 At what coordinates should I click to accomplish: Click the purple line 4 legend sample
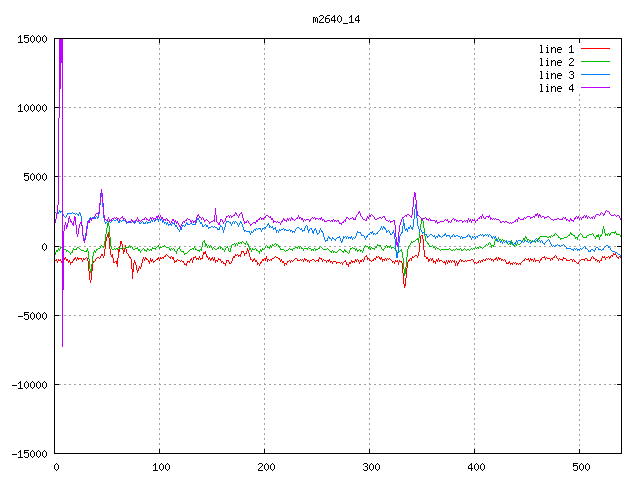(x=596, y=88)
